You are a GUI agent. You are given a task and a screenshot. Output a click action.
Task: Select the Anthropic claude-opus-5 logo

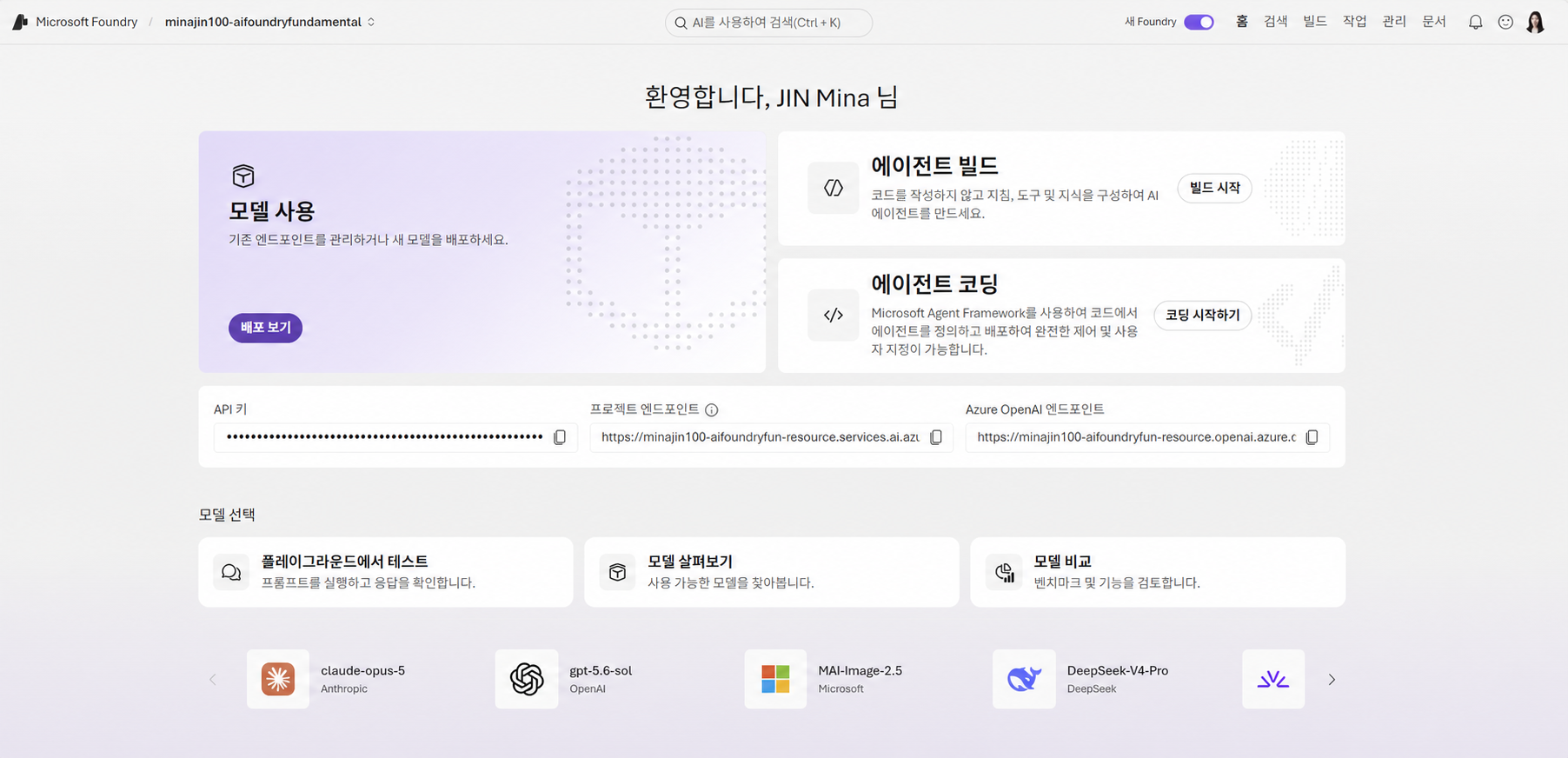(x=278, y=679)
